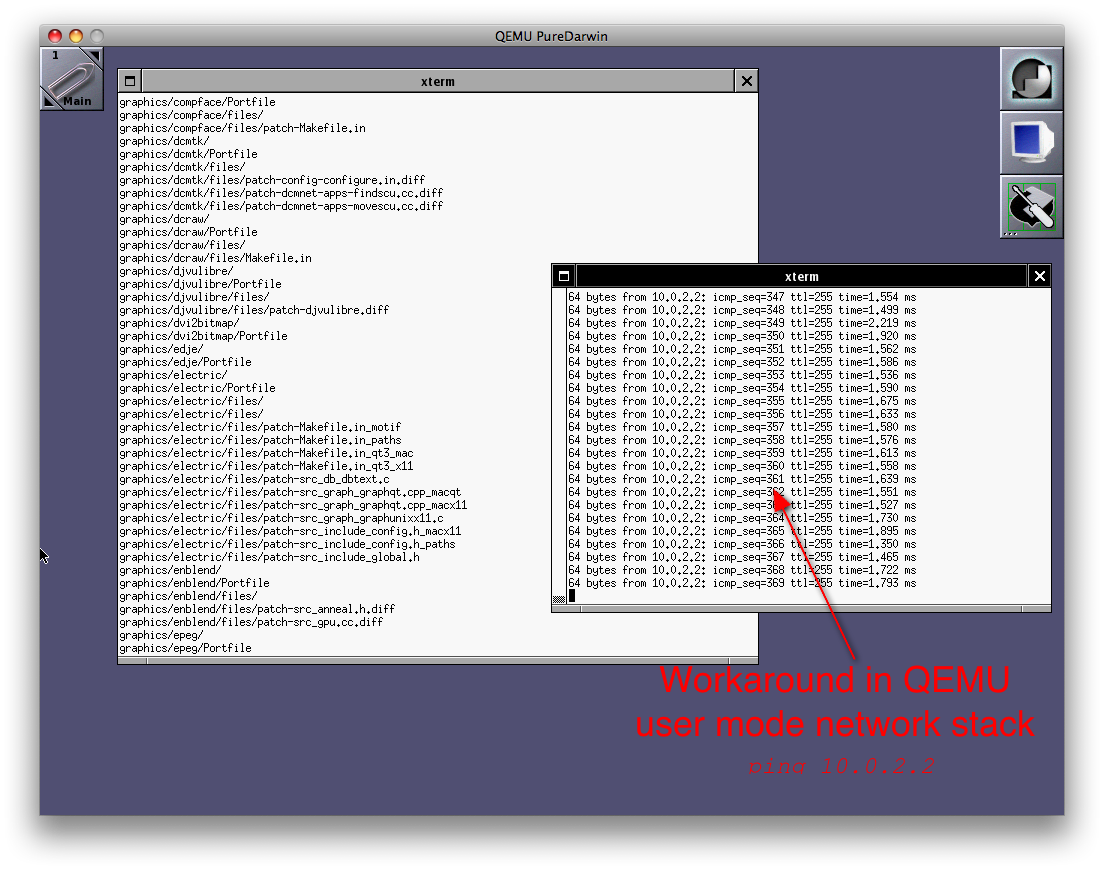Click the ping line with icmp_seq=369
Screen dimensions: 1104x870
pyautogui.click(x=742, y=584)
